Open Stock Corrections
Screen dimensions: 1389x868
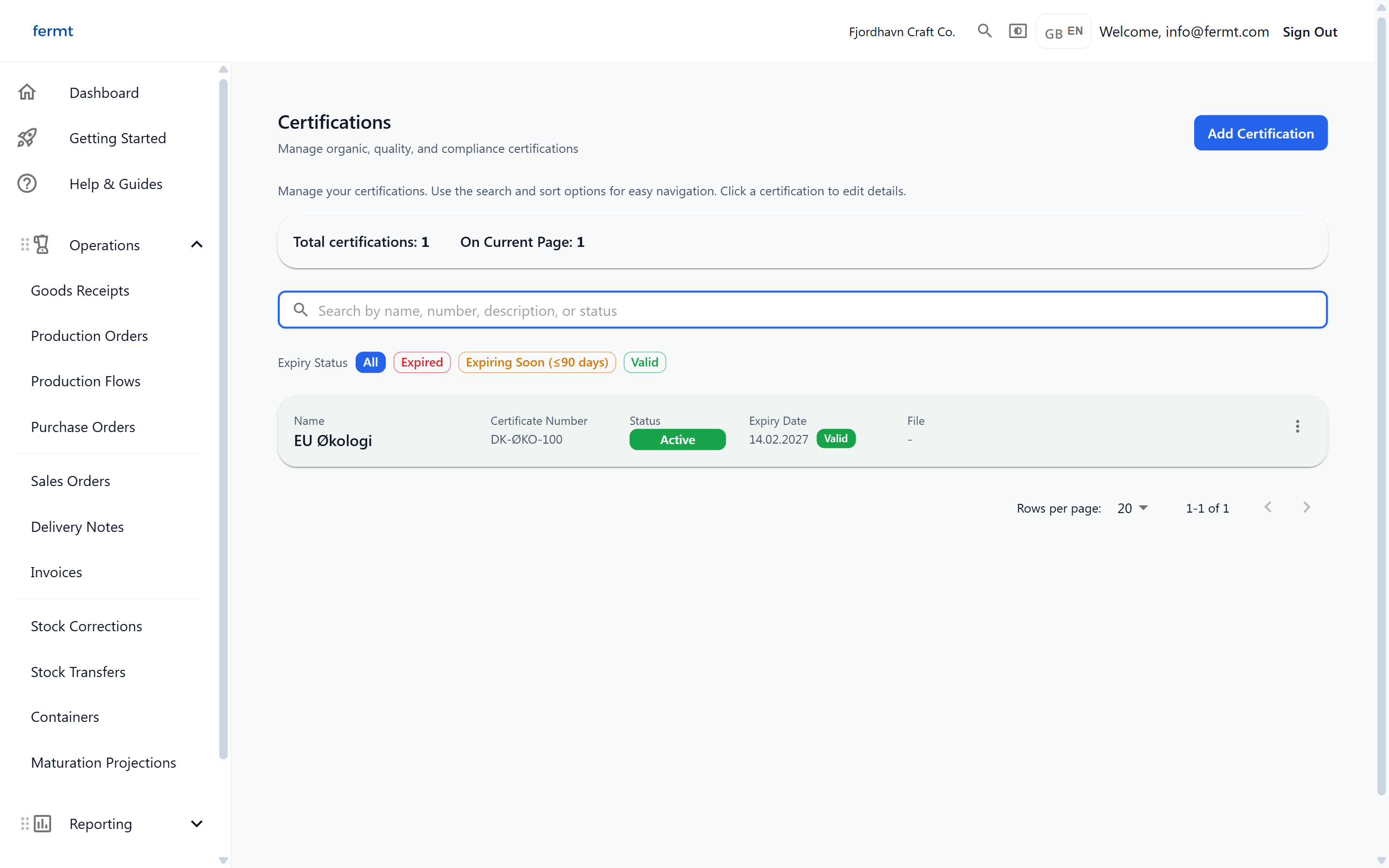click(86, 626)
